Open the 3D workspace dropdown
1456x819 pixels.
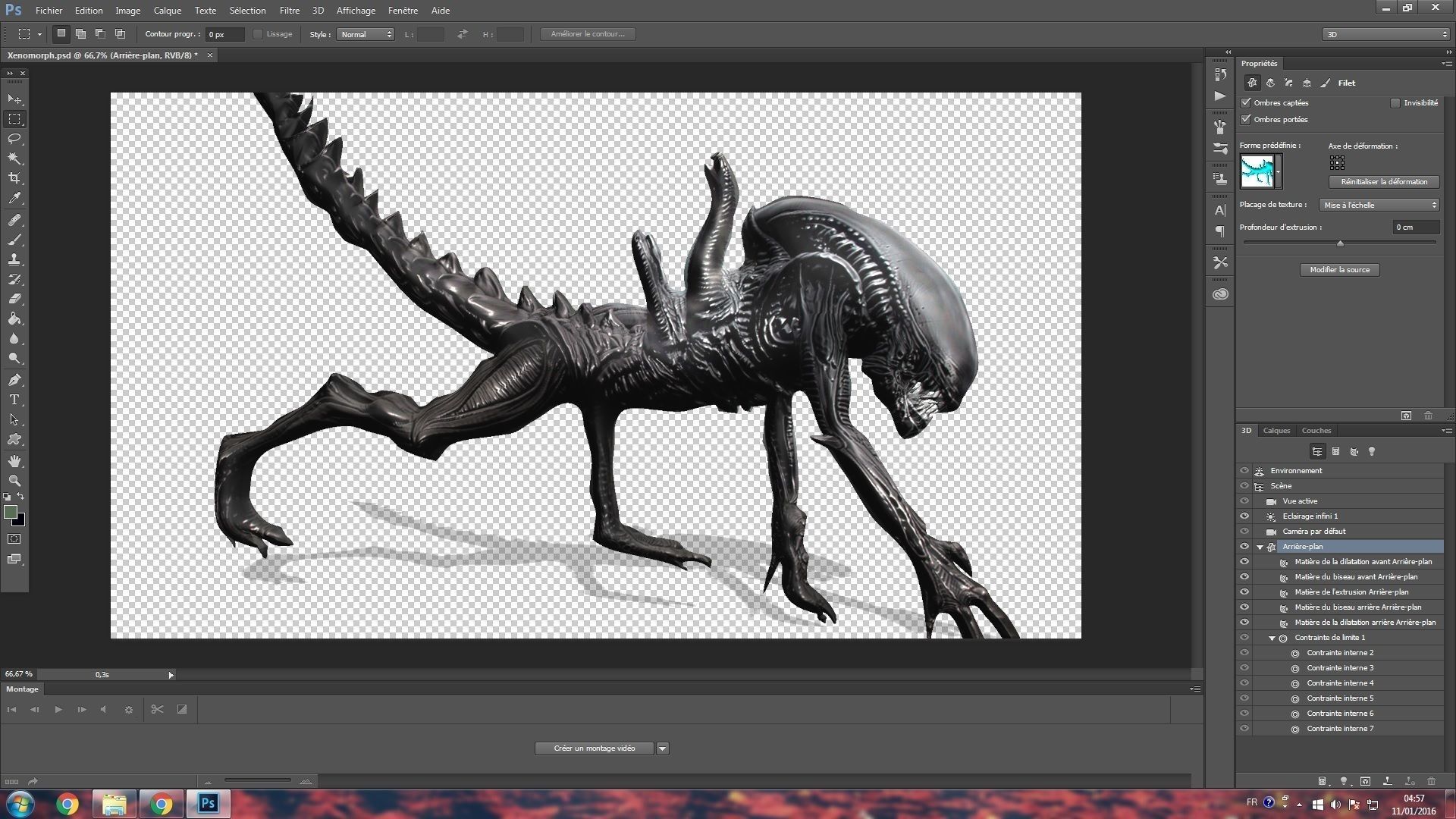point(1385,34)
